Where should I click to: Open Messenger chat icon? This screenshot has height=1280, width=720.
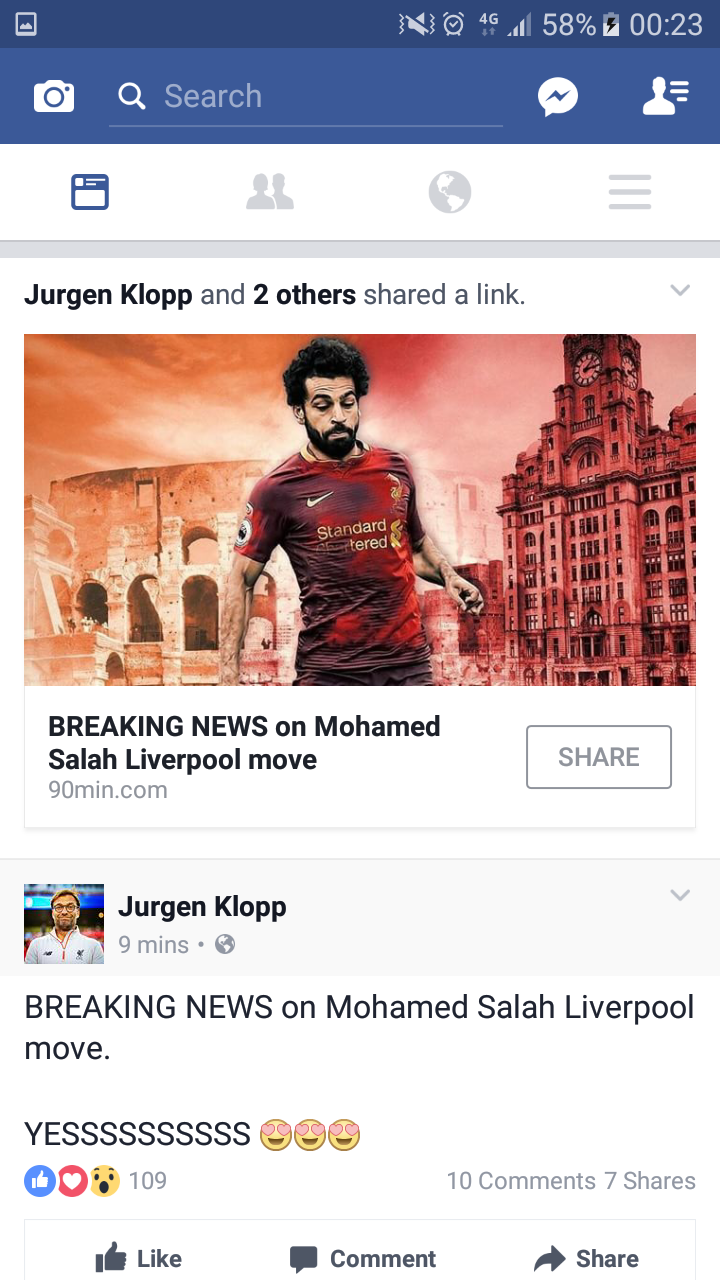557,96
